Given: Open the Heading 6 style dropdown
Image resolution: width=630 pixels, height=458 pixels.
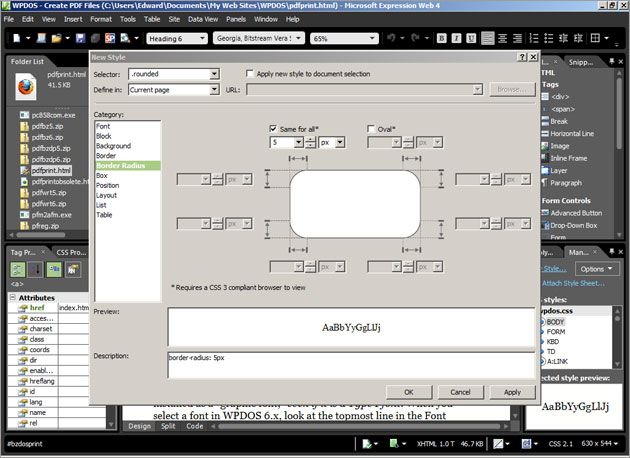Looking at the screenshot, I should (202, 38).
